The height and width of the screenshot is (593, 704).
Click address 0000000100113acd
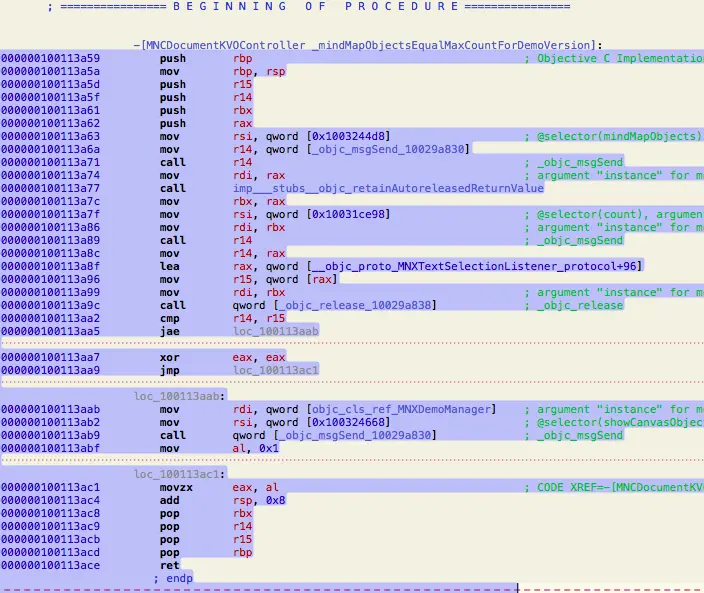coord(50,553)
